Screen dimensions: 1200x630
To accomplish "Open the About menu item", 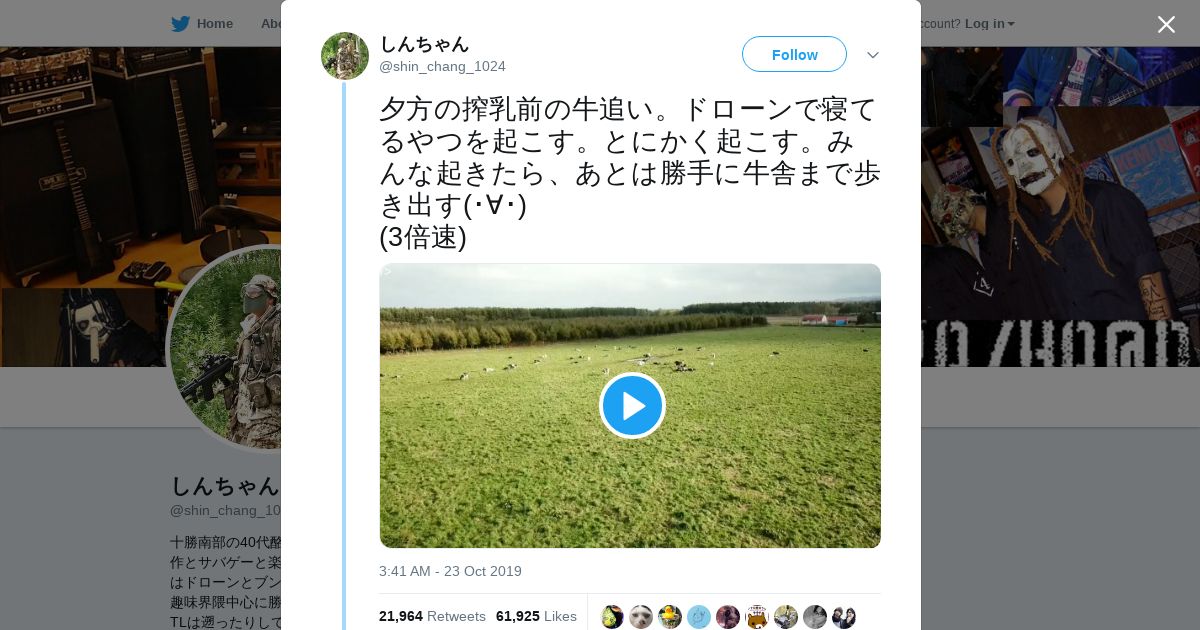I will coord(271,24).
